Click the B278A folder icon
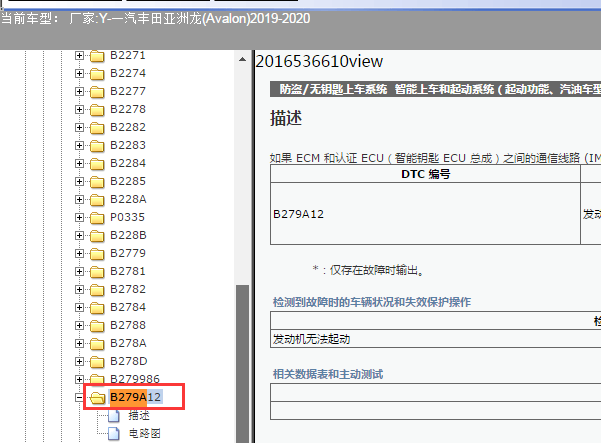The height and width of the screenshot is (443, 601). pyautogui.click(x=97, y=344)
